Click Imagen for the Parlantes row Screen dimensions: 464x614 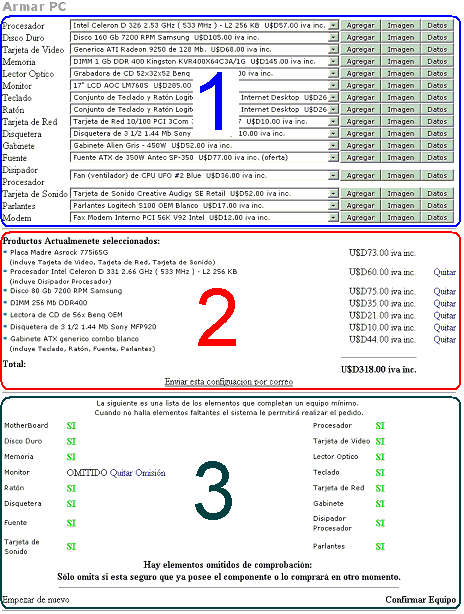pyautogui.click(x=401, y=206)
